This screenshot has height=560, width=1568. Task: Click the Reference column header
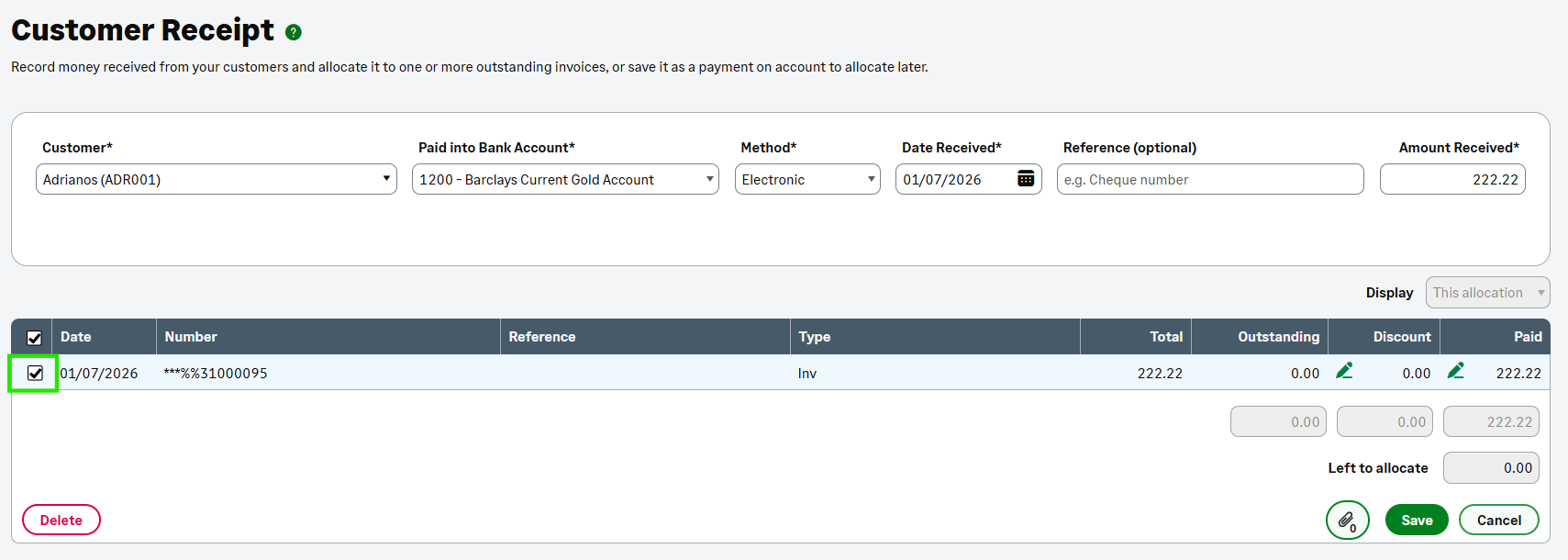point(645,337)
